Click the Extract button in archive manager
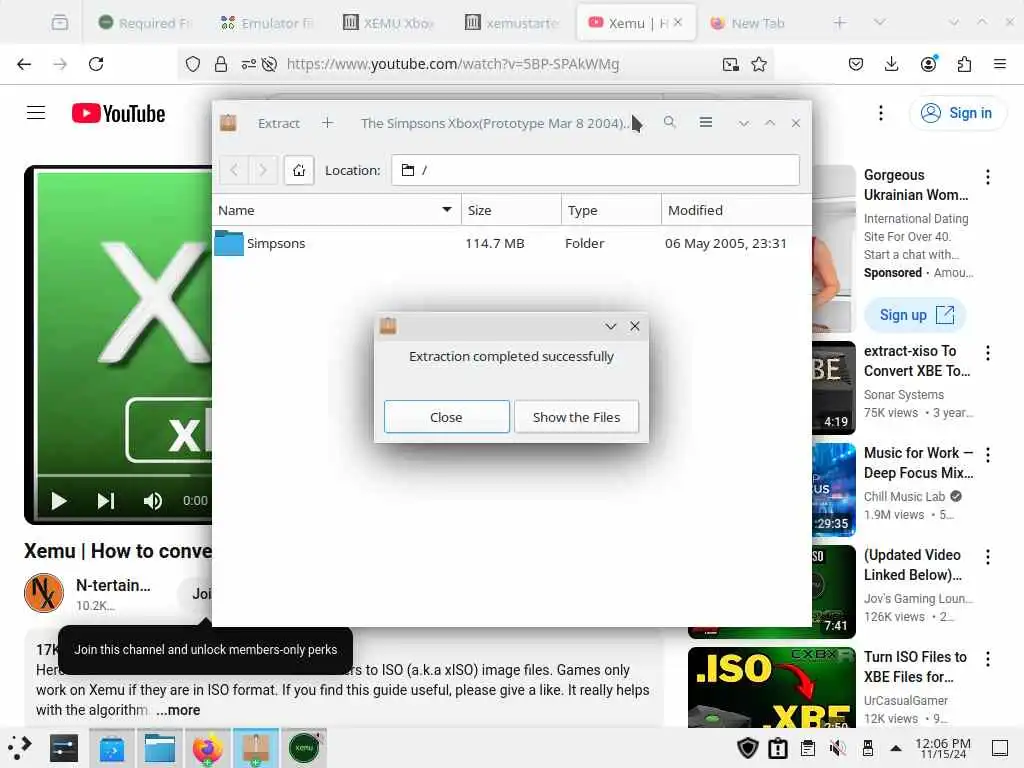 click(278, 123)
